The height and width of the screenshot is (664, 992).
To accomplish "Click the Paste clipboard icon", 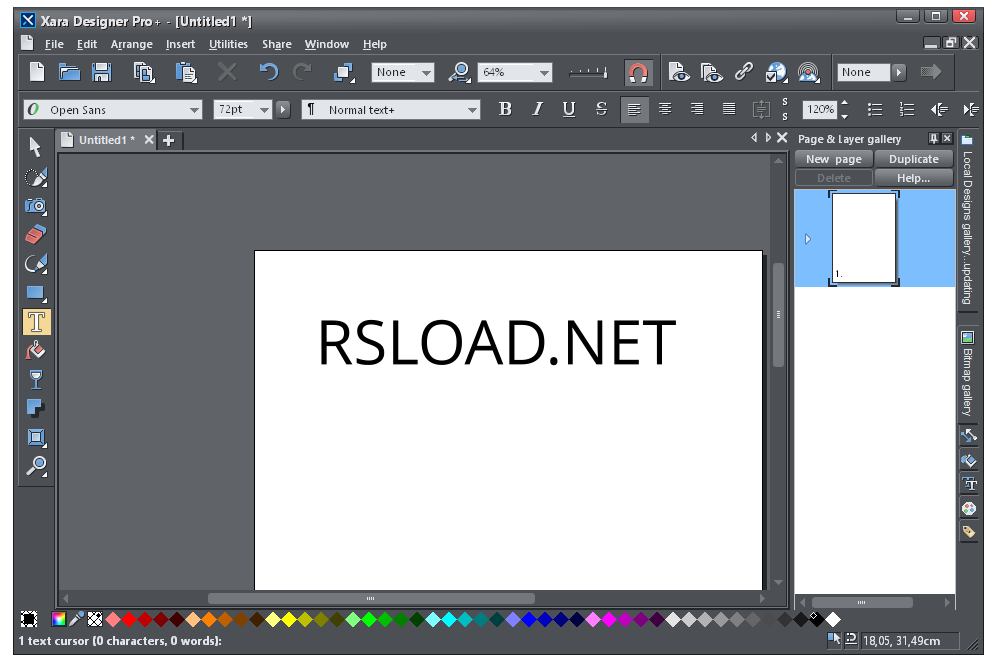I will click(185, 72).
